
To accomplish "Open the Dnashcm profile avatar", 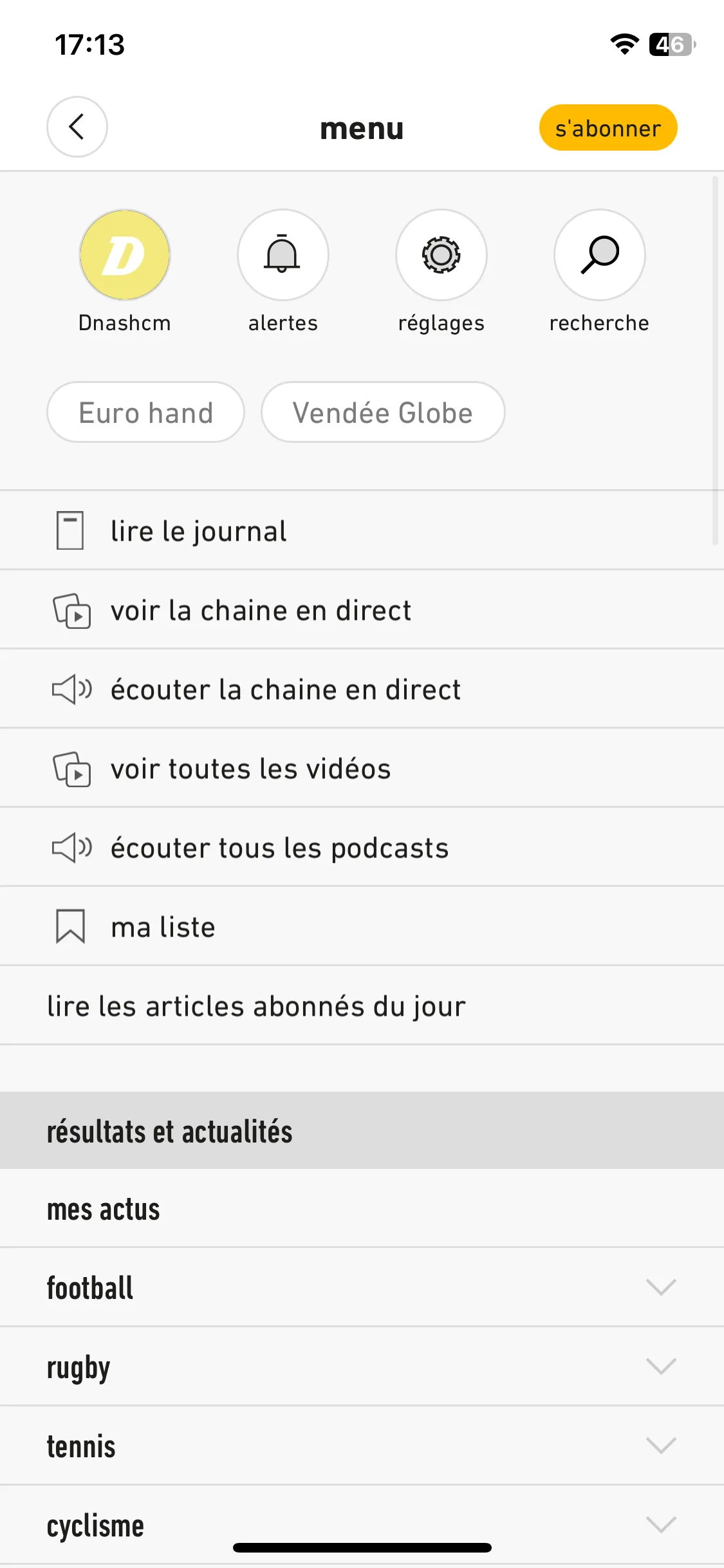I will click(125, 255).
